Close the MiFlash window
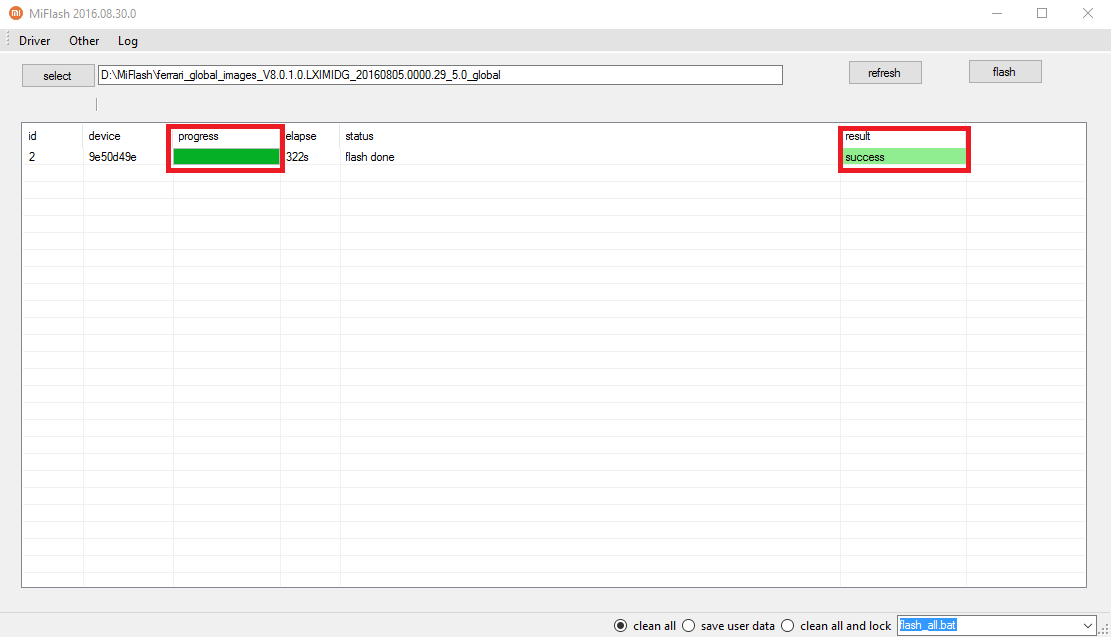This screenshot has width=1111, height=637. [x=1088, y=13]
